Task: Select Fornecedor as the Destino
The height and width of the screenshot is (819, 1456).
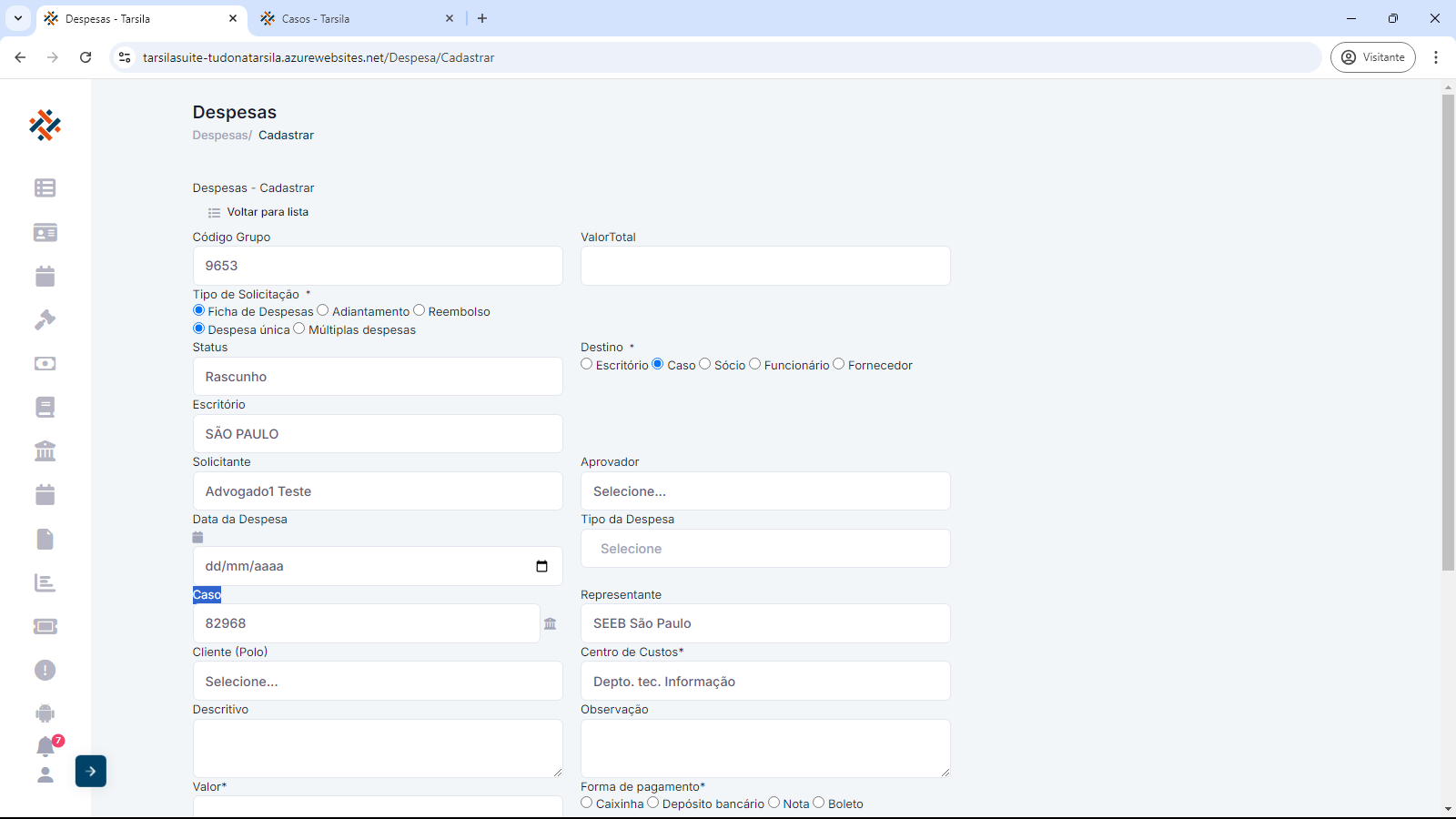Action: 839,364
